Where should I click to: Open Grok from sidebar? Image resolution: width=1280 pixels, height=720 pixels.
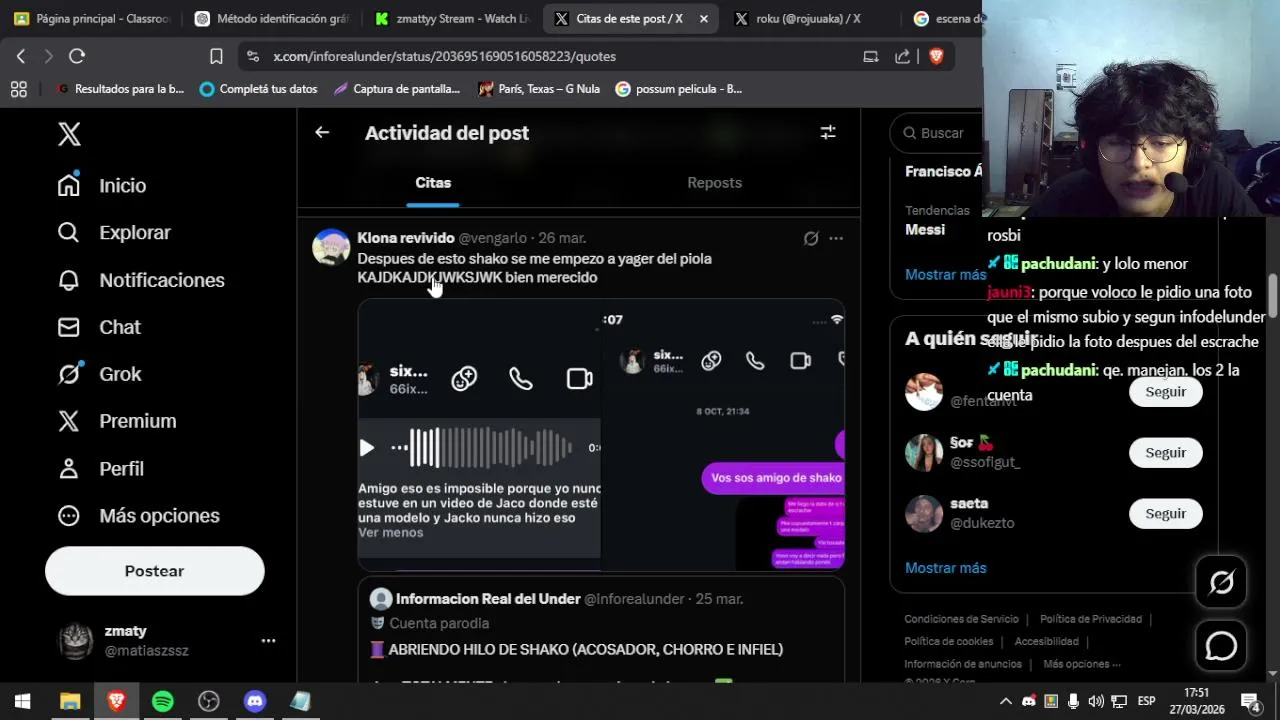pos(99,374)
